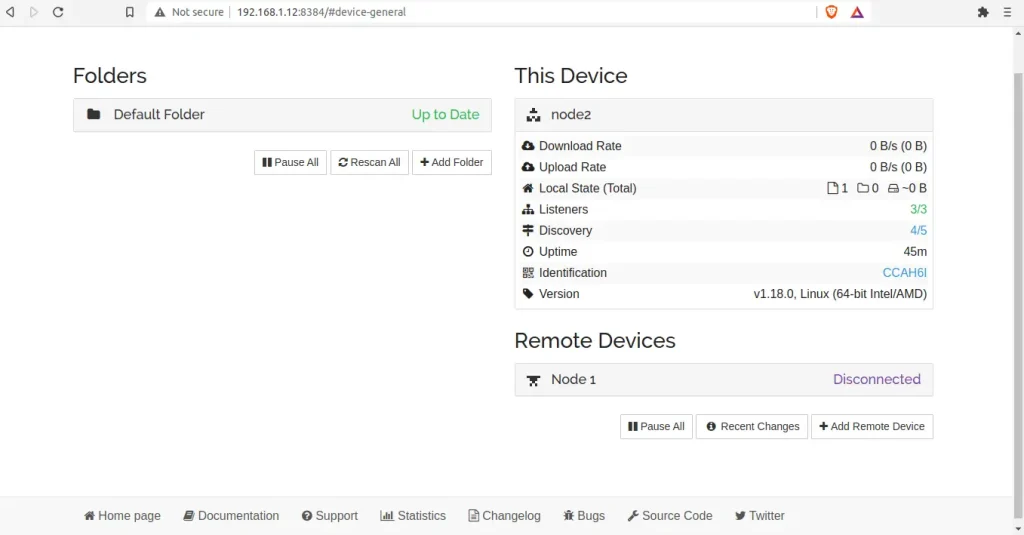Open the Recent Changes button

(x=752, y=427)
